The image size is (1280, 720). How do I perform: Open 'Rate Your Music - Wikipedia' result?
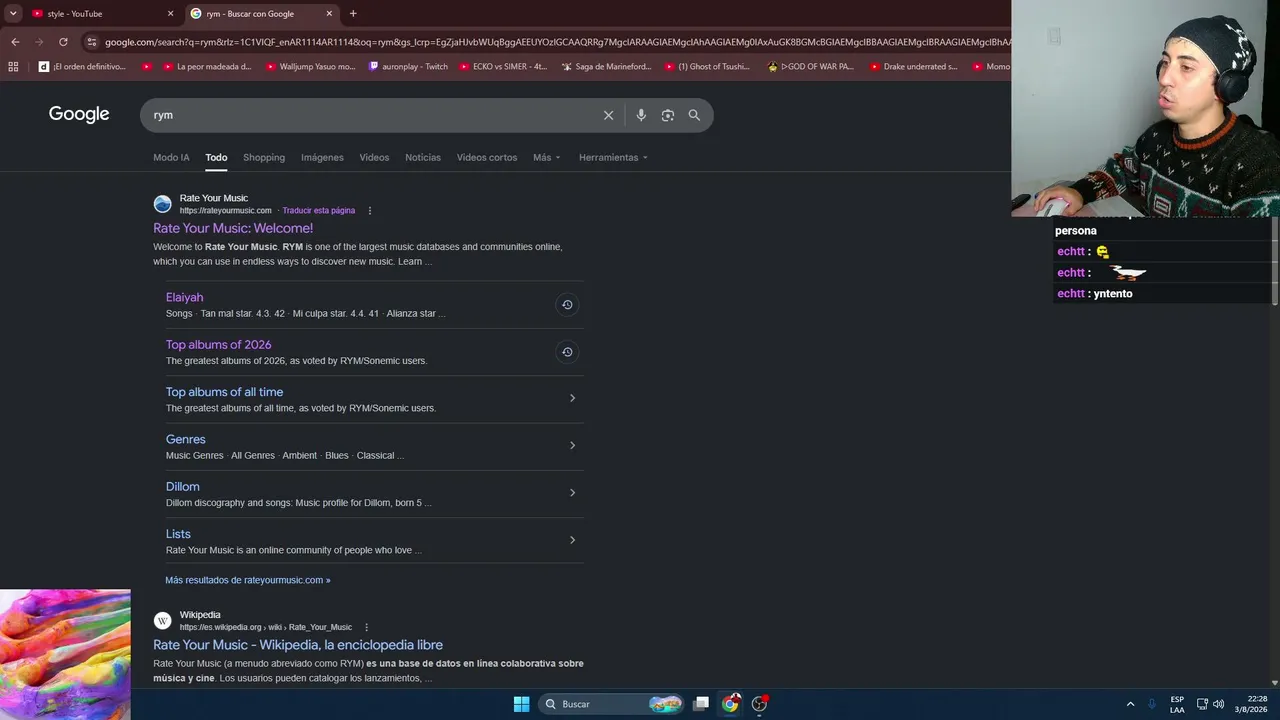(x=298, y=645)
